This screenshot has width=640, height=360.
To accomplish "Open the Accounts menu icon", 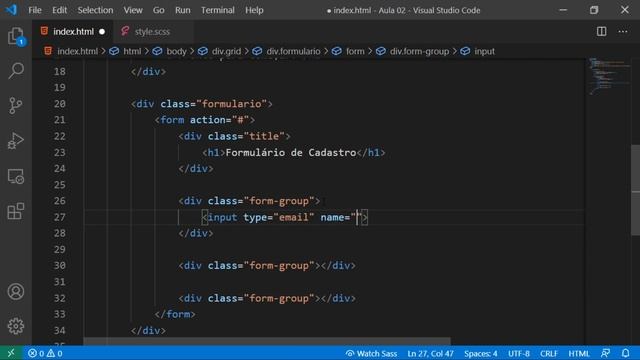I will tap(16, 292).
